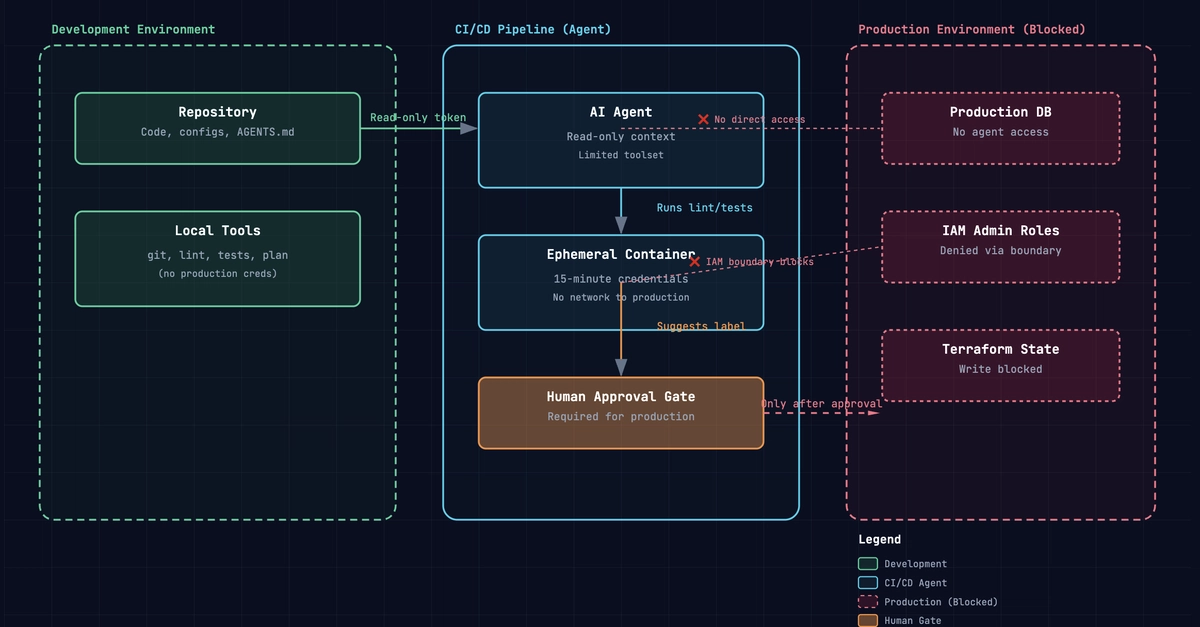1200x627 pixels.
Task: Select the Local Tools box
Action: pyautogui.click(x=218, y=258)
